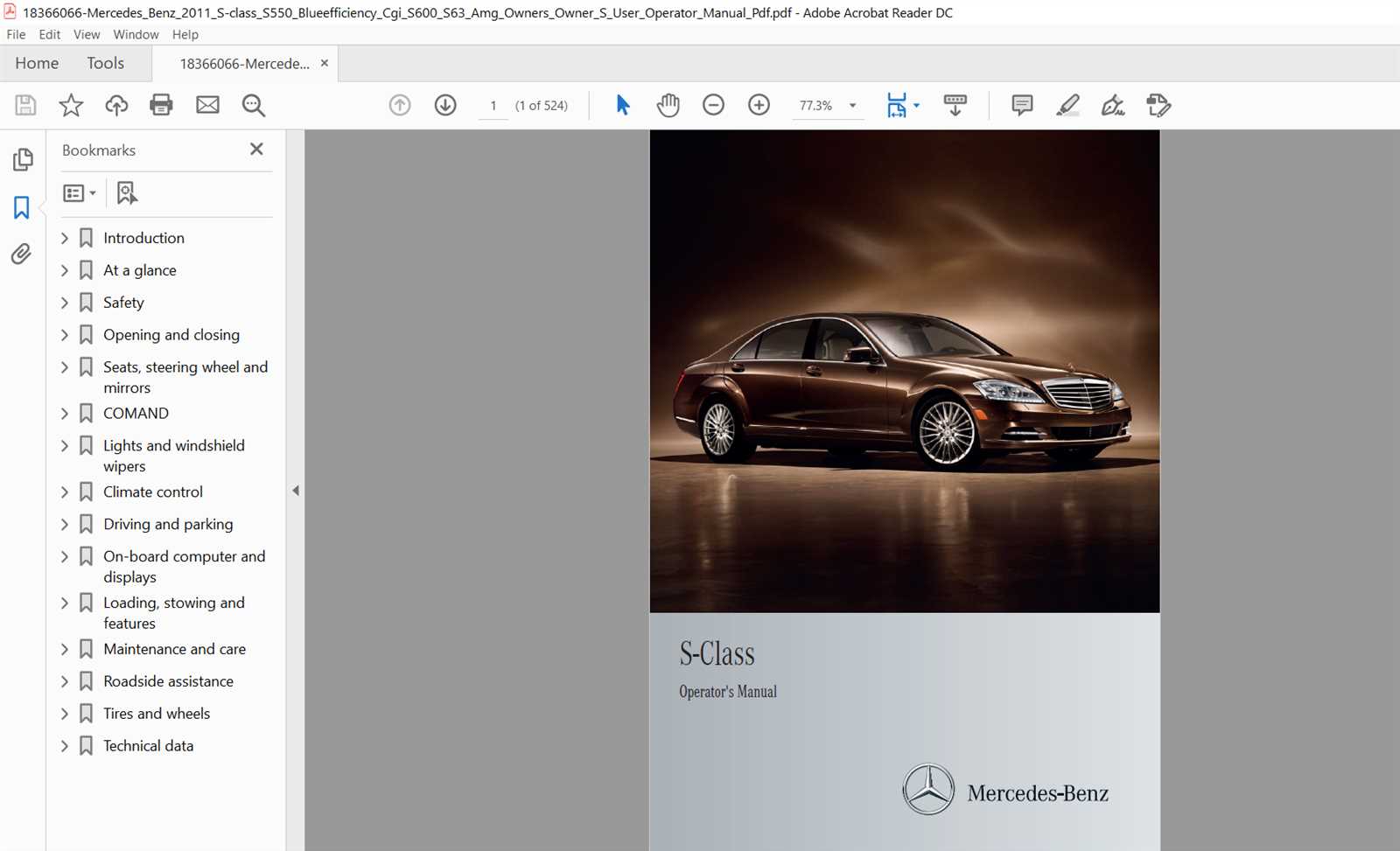Jump to Loading, stowing and features
The height and width of the screenshot is (851, 1400).
pyautogui.click(x=174, y=613)
